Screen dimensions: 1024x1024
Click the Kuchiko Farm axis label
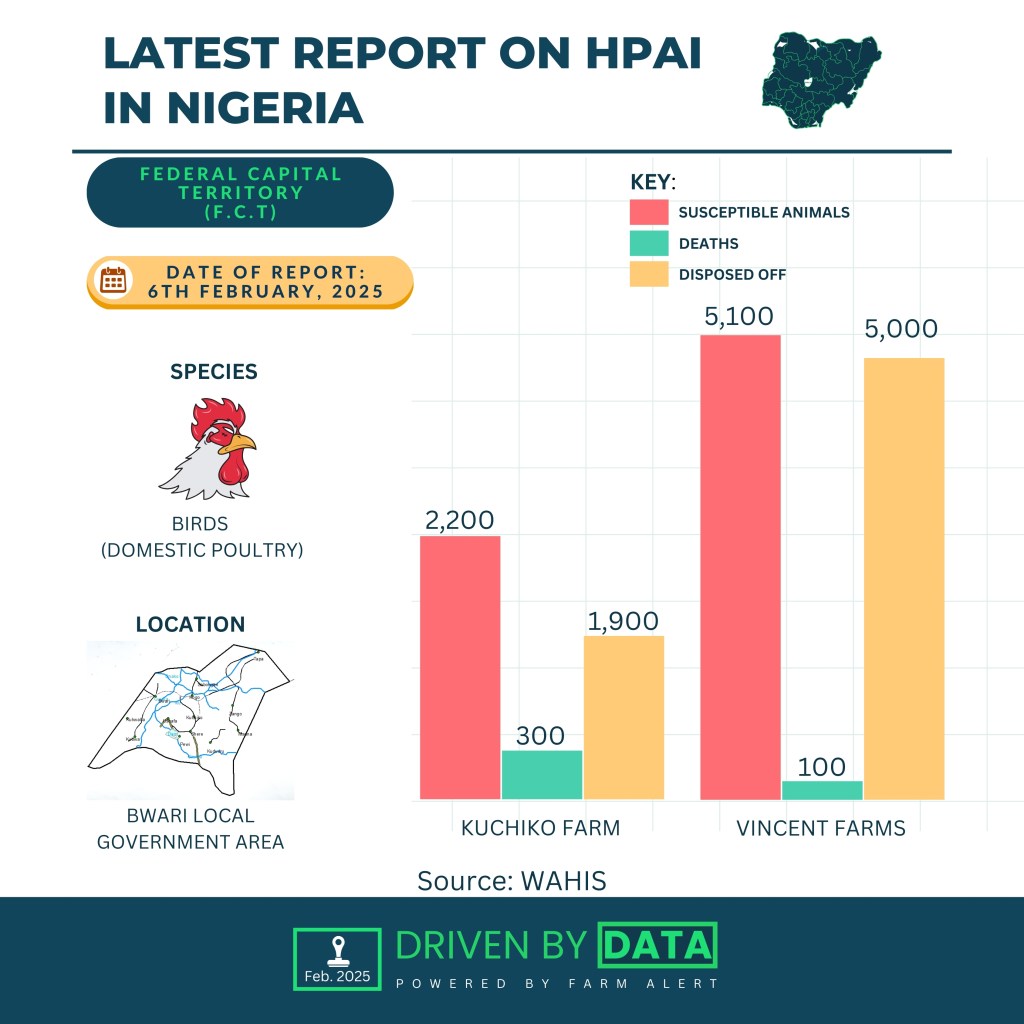(x=540, y=828)
